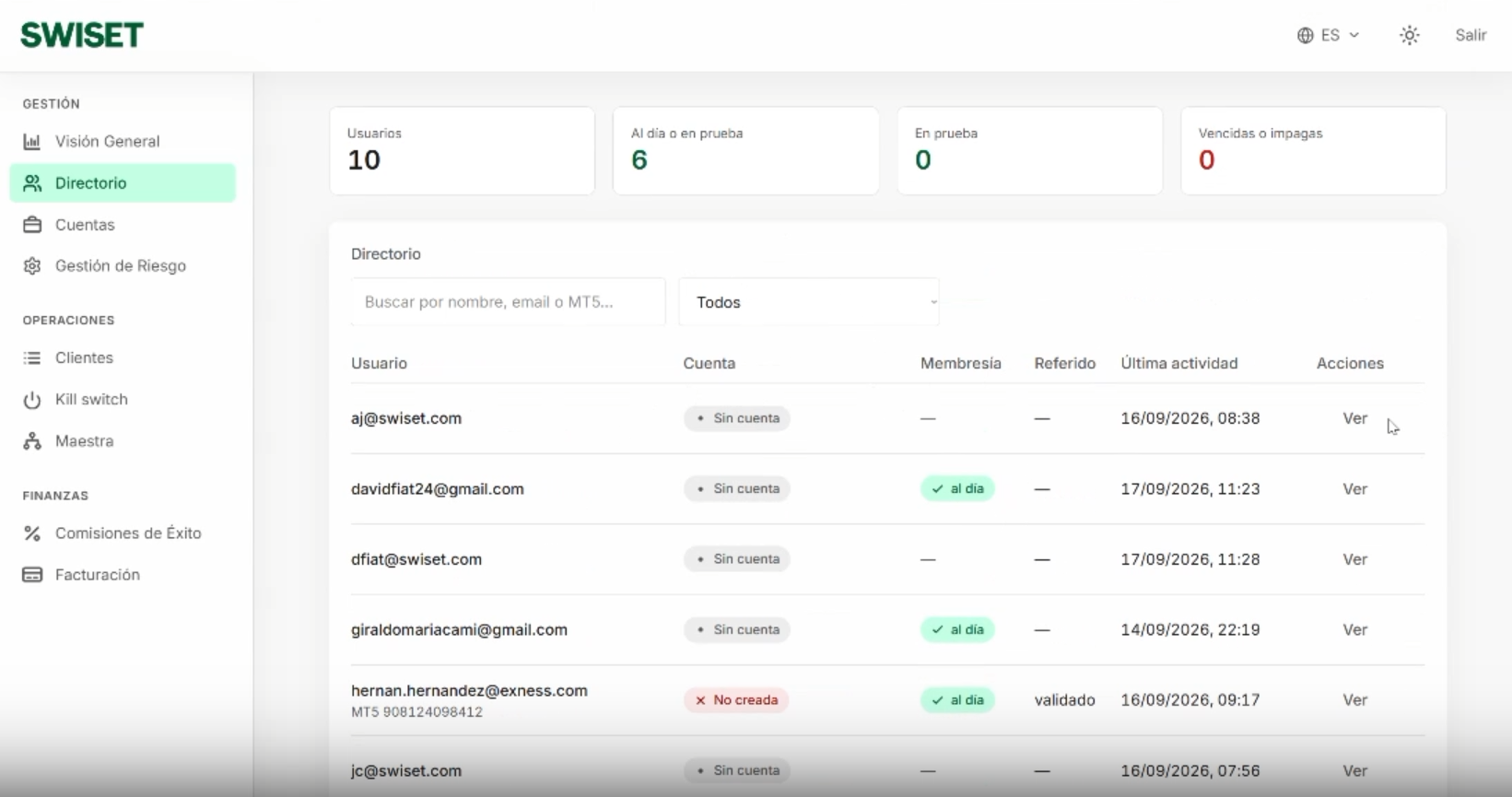Image resolution: width=1512 pixels, height=797 pixels.
Task: Click the SWISET logo
Action: (82, 35)
